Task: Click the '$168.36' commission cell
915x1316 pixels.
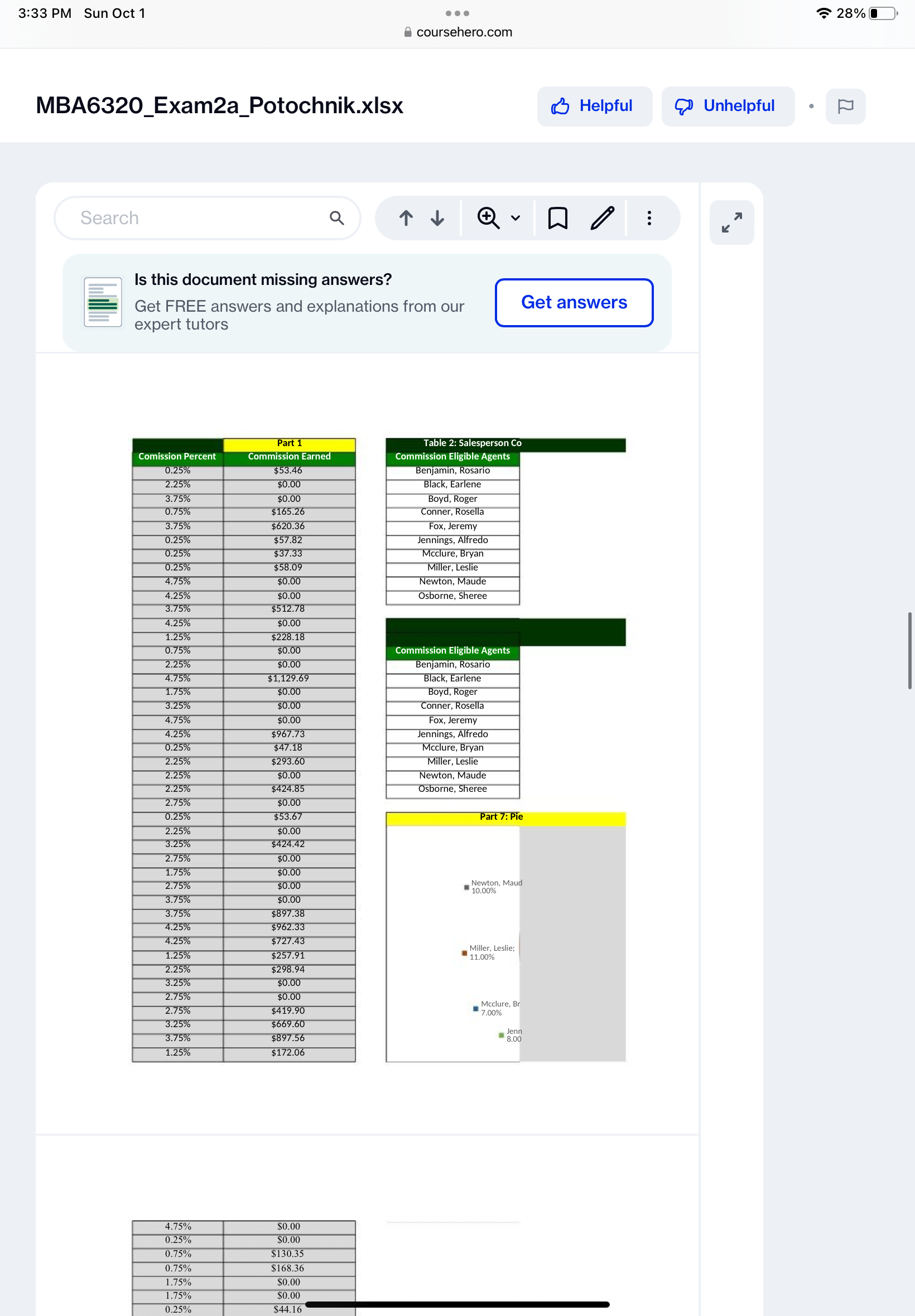Action: click(289, 1269)
